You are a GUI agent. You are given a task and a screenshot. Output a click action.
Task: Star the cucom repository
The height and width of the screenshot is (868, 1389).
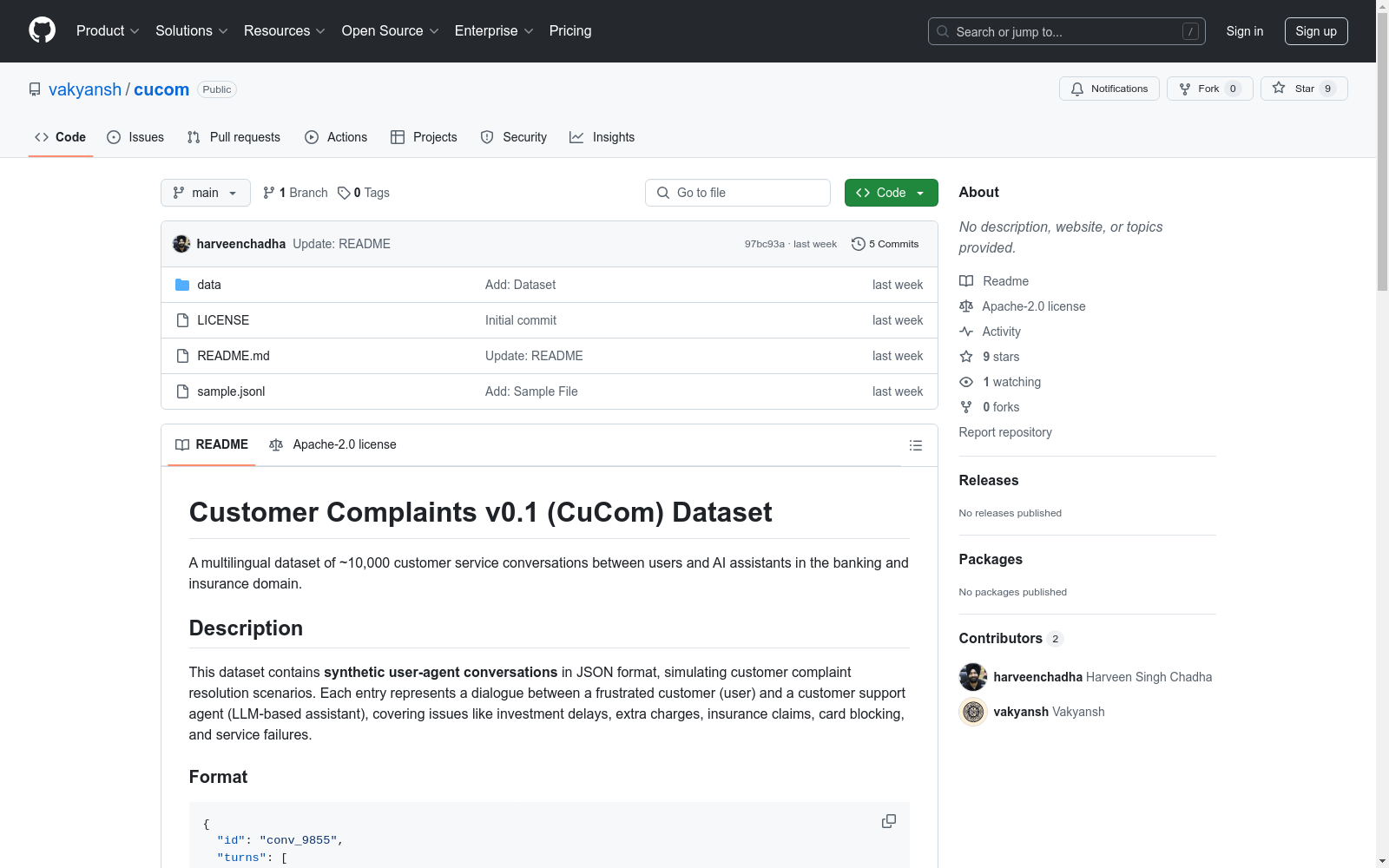(1303, 89)
